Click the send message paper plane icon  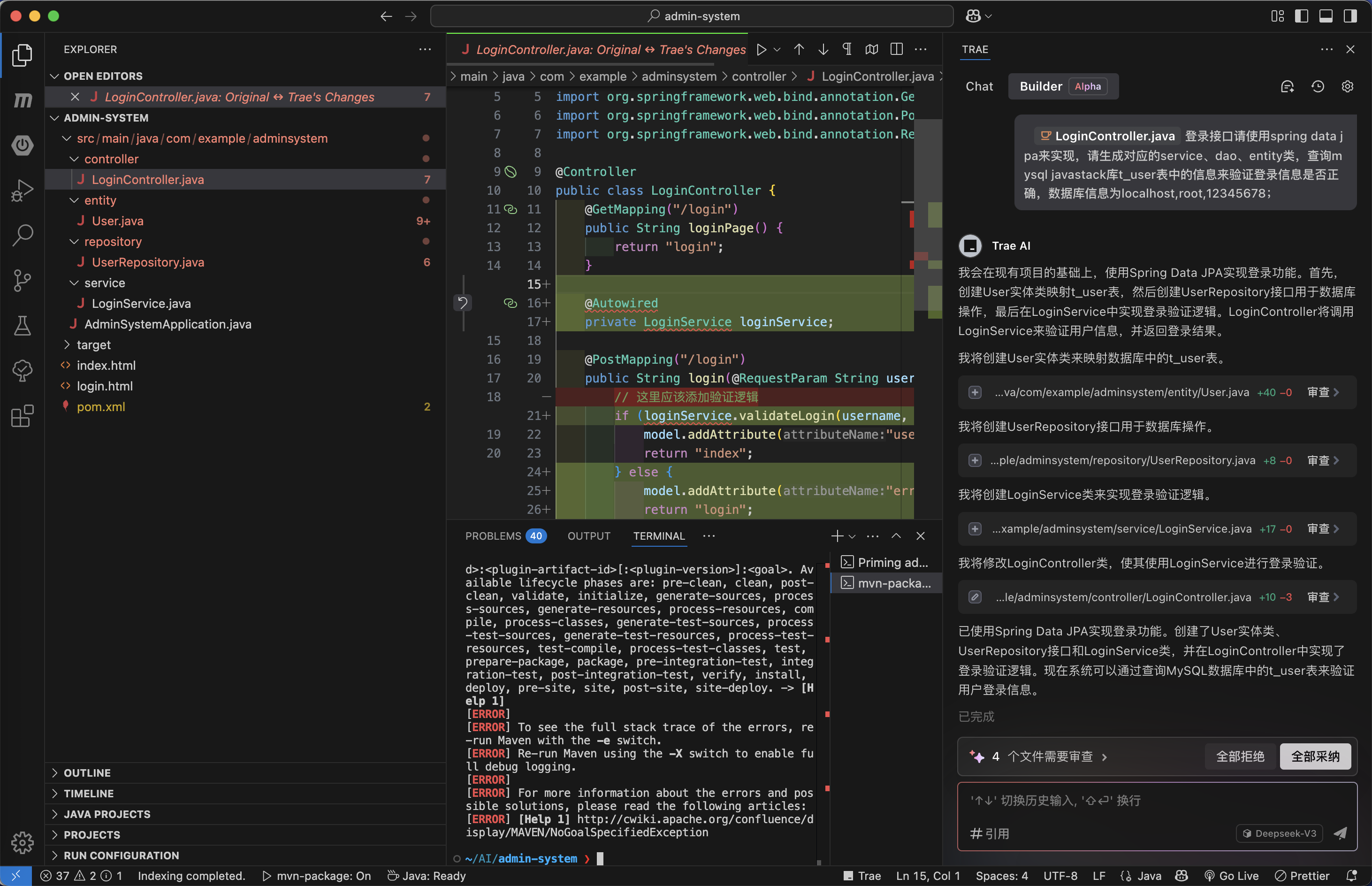(1341, 833)
